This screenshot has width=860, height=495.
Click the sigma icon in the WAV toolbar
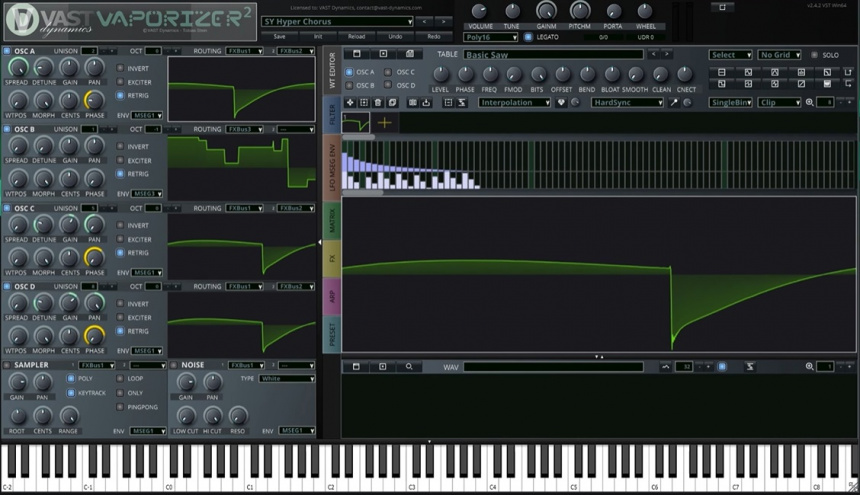750,366
